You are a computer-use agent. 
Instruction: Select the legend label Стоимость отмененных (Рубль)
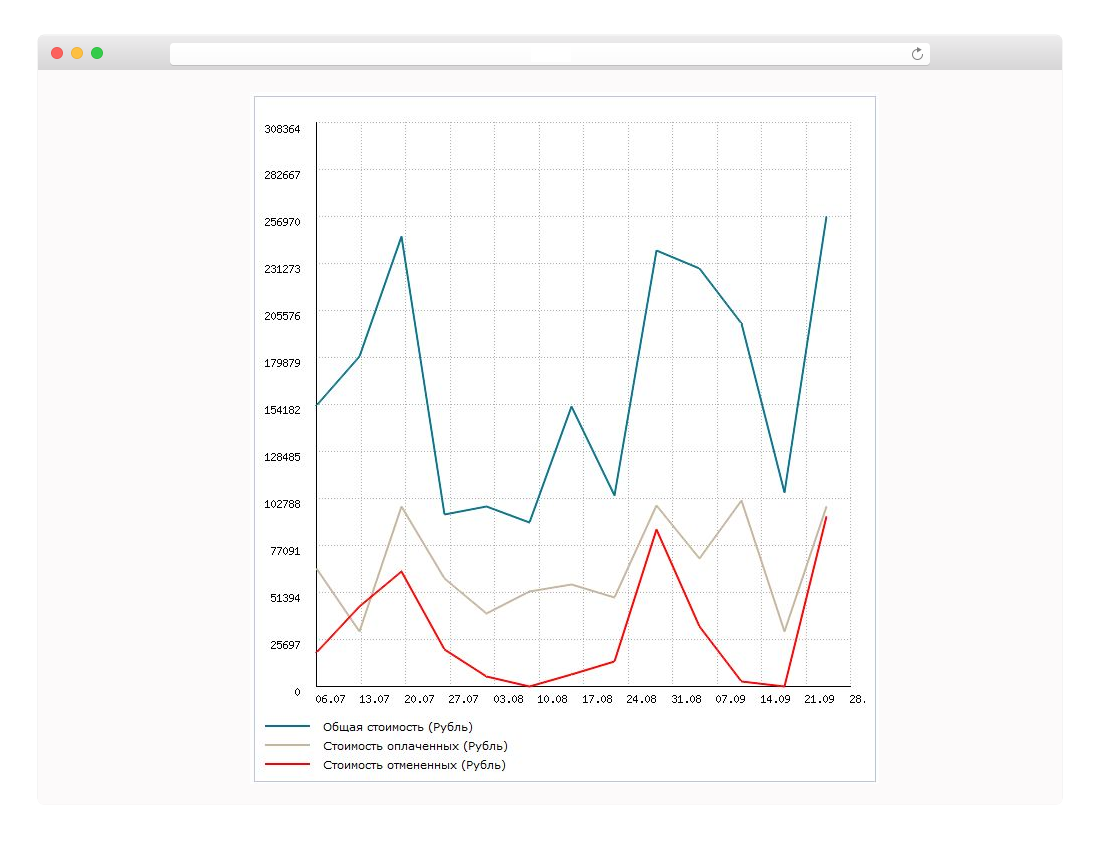(x=414, y=765)
